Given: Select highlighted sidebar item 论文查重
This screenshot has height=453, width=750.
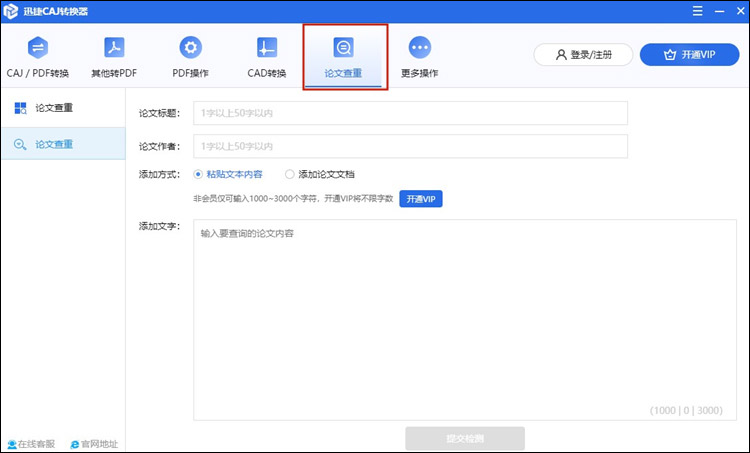Looking at the screenshot, I should 63,144.
